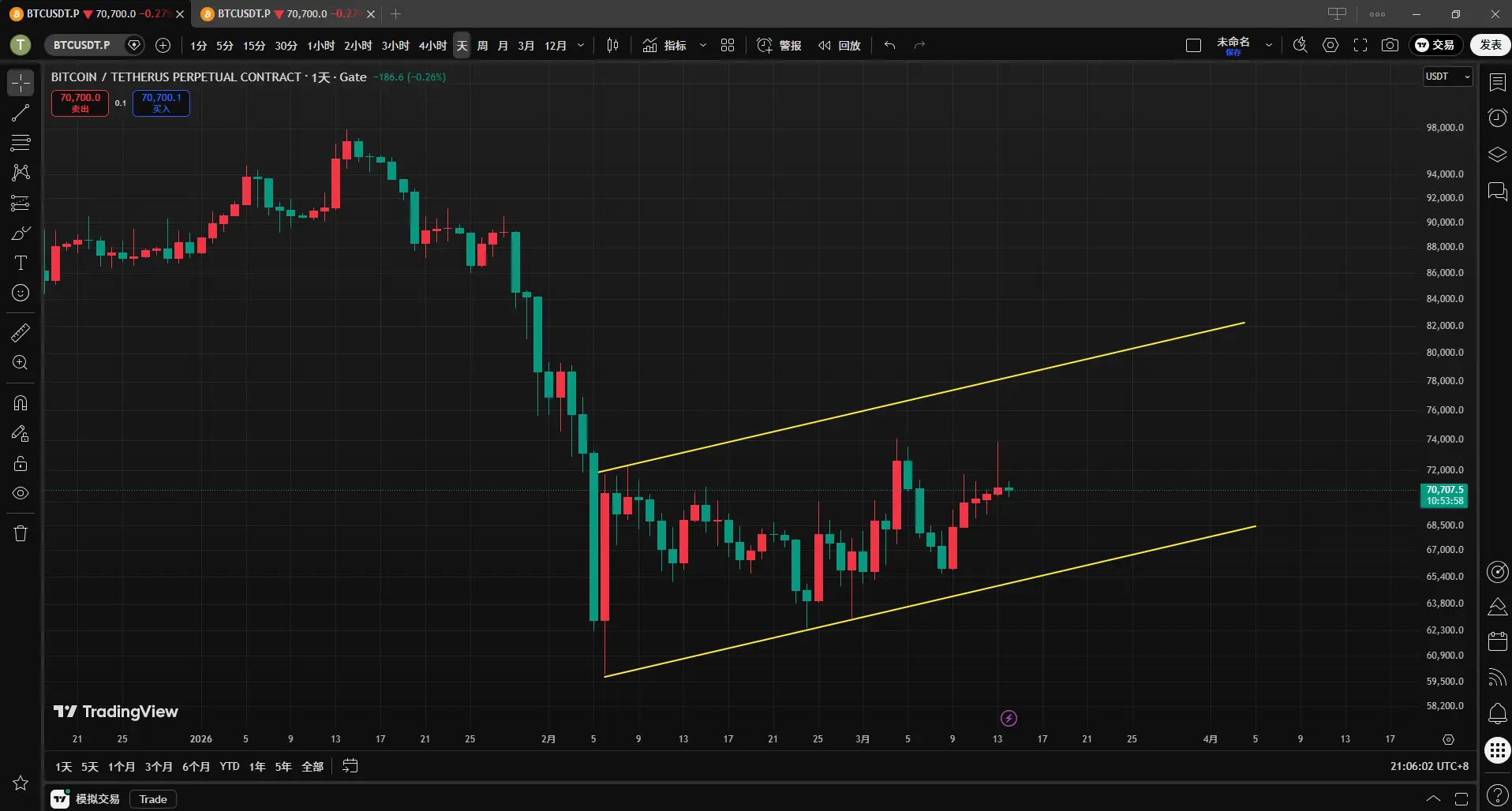
Task: Click the 交易 trade button
Action: pos(1435,45)
